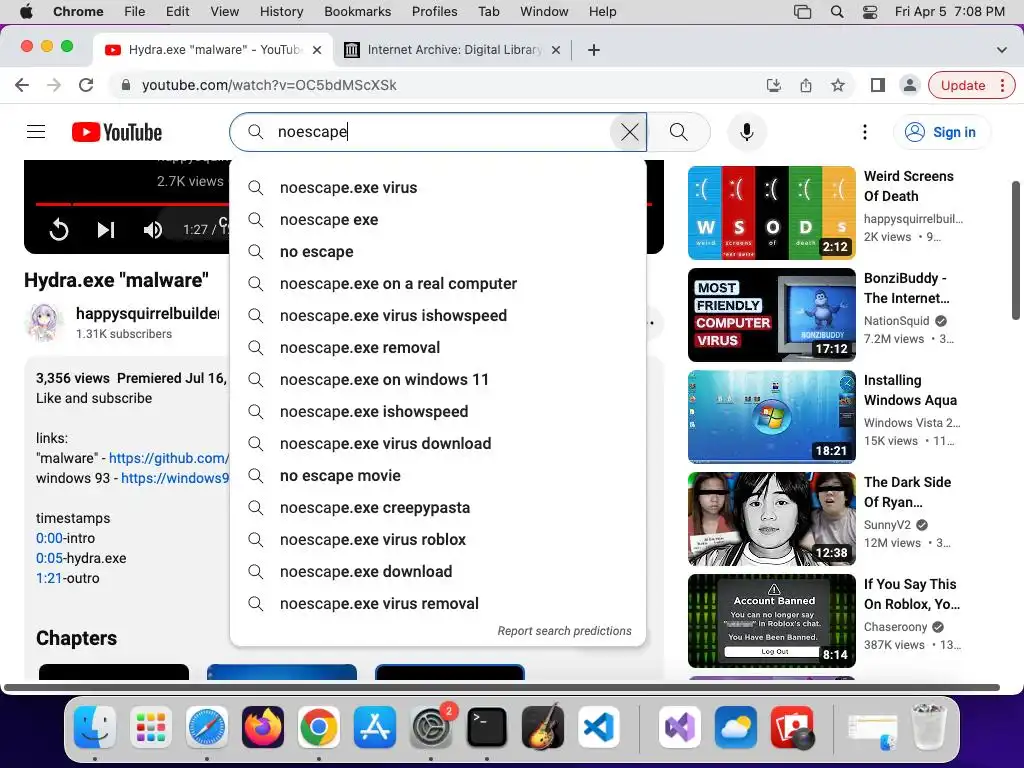Install app via the address bar download icon
This screenshot has width=1024, height=768.
pyautogui.click(x=774, y=85)
